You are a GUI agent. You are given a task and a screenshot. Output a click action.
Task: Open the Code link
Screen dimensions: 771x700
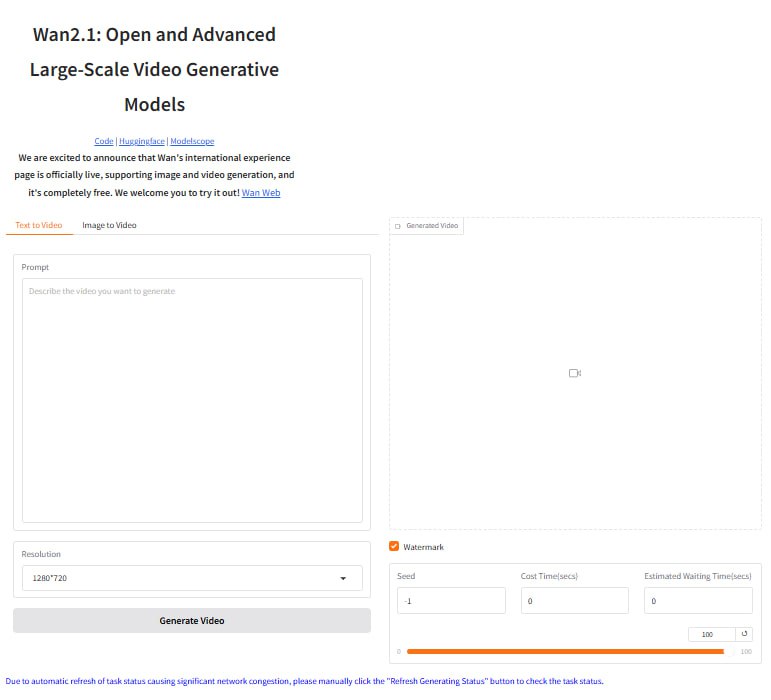(104, 141)
